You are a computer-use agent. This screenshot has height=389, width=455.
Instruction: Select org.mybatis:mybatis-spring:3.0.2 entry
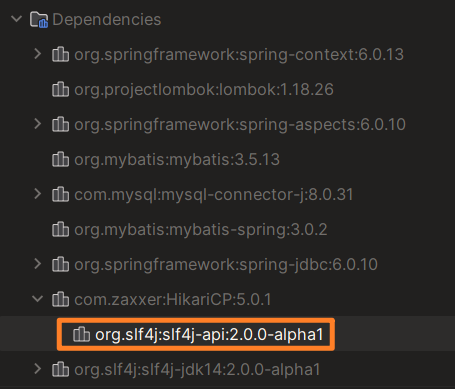[x=201, y=229]
